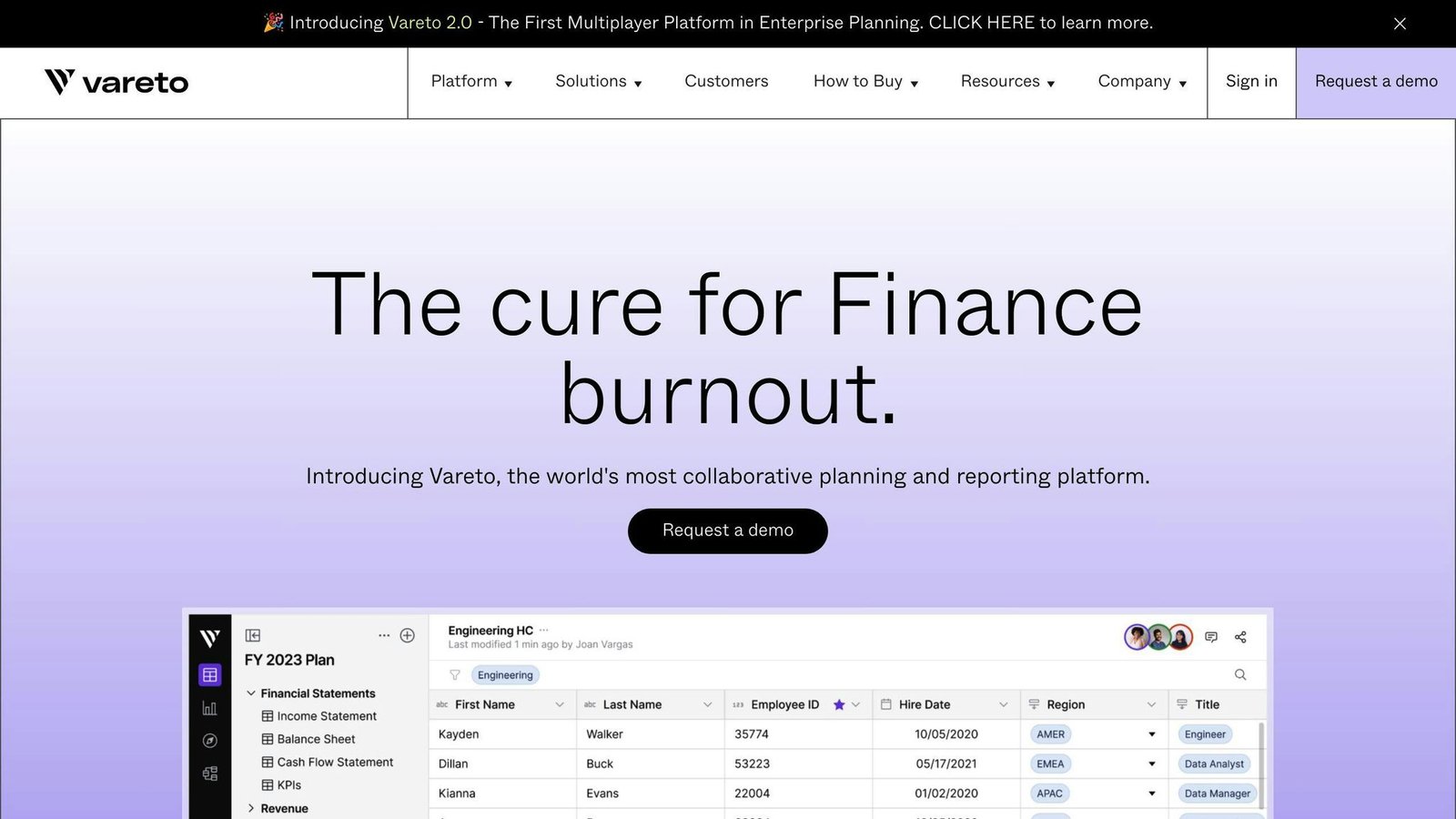
Task: Open the AMER region cell dropdown arrow
Action: point(1151,734)
